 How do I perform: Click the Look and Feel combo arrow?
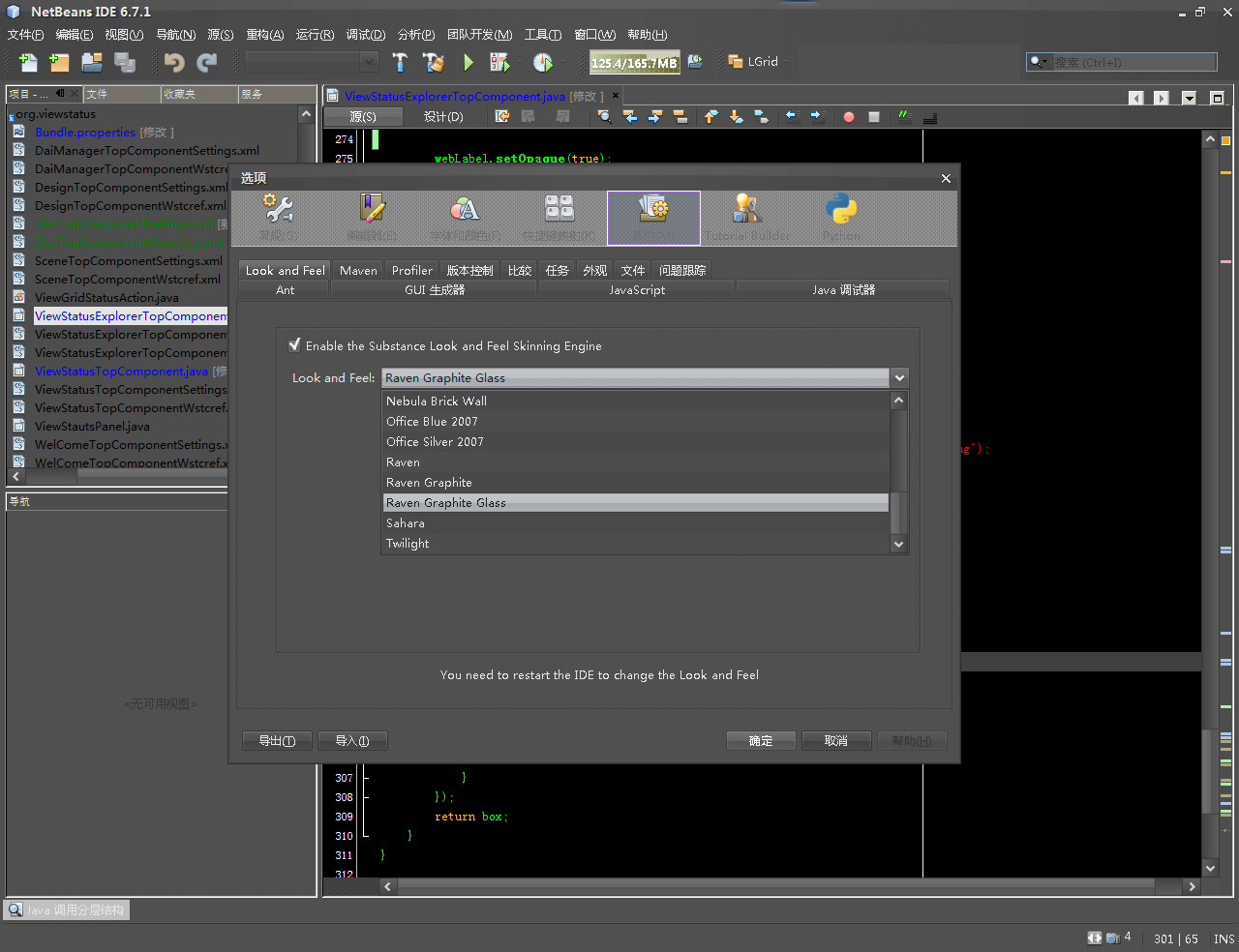899,377
